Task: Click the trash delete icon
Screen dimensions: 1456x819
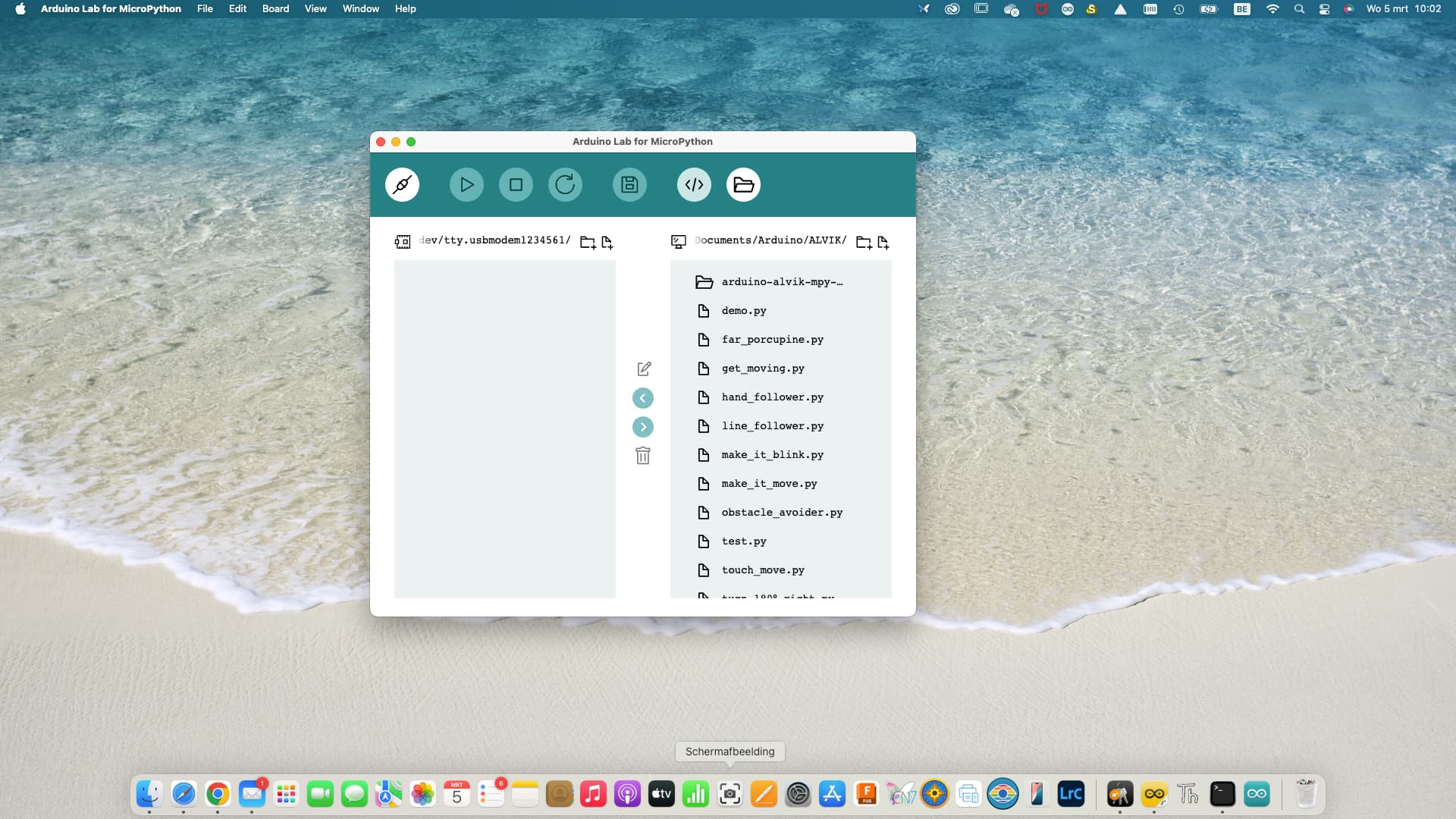Action: click(x=643, y=456)
